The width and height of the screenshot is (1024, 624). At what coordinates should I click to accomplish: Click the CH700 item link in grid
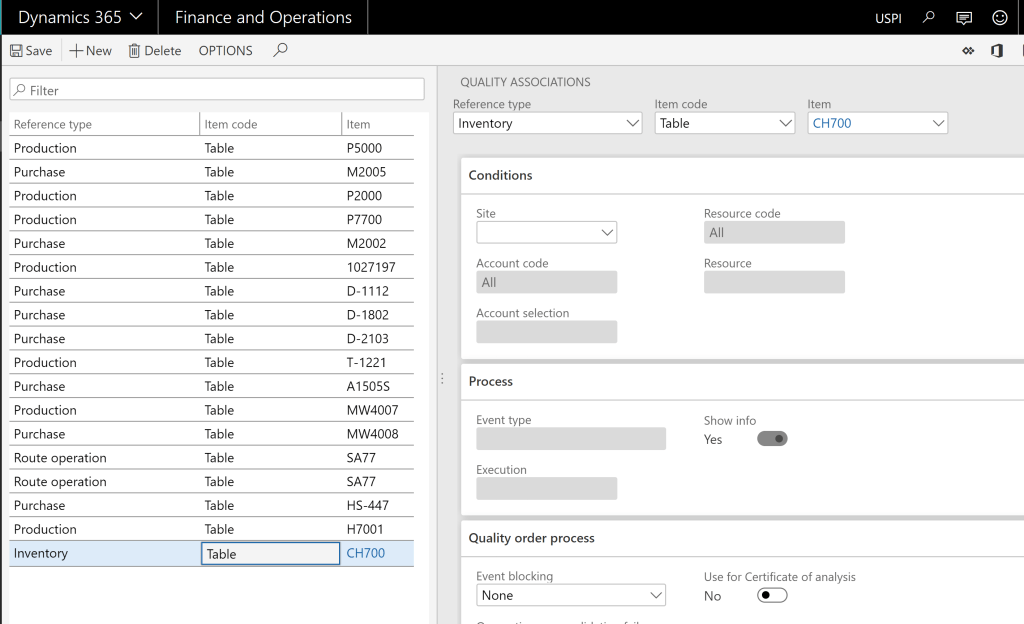click(x=365, y=553)
